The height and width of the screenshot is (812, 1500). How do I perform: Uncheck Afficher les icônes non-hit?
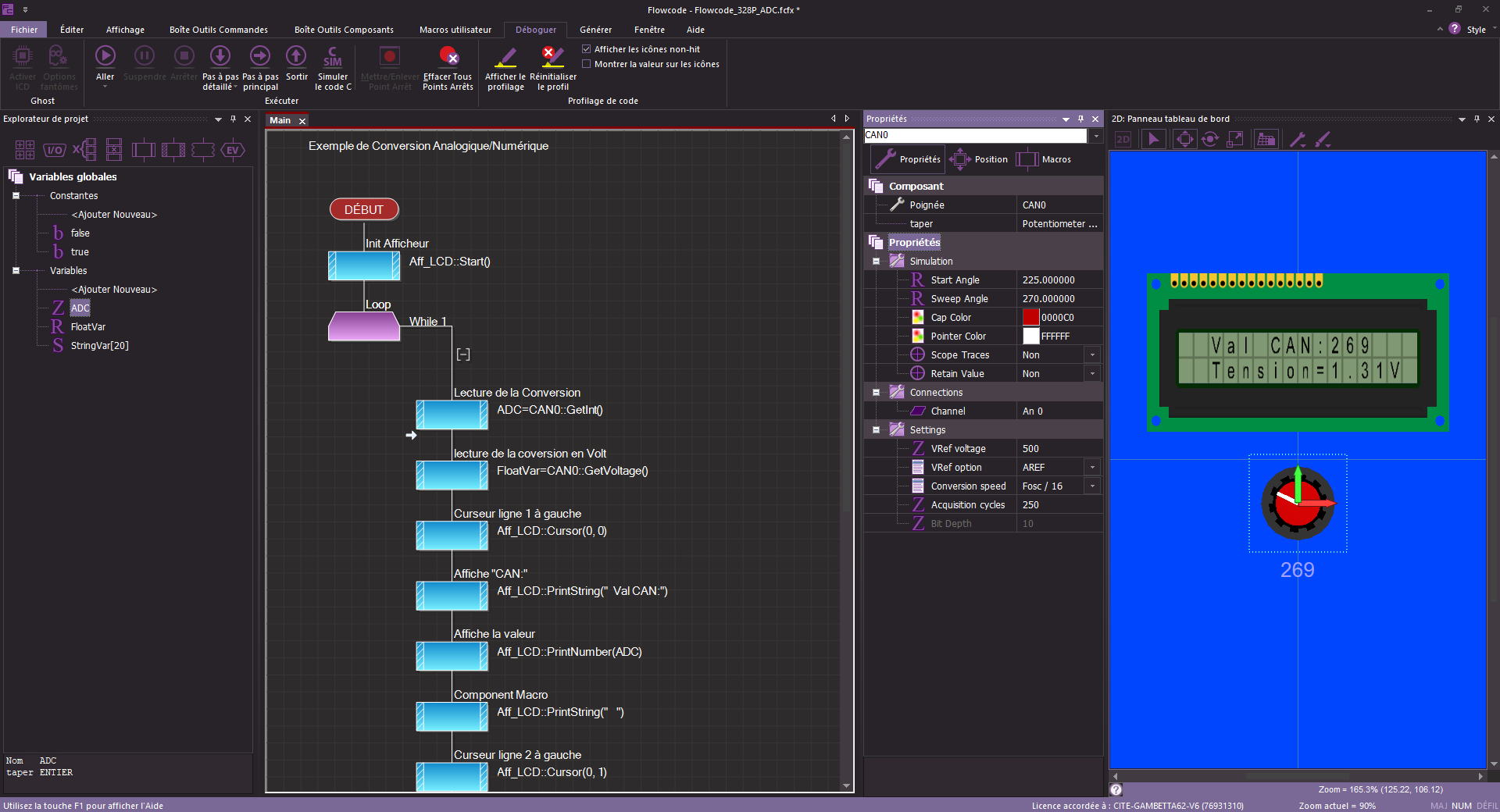(587, 49)
